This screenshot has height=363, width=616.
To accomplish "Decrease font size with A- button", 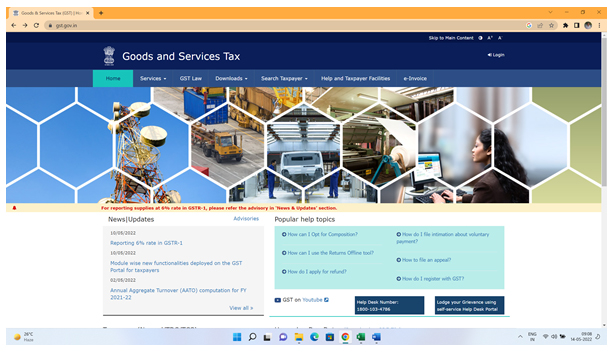I will tap(500, 38).
